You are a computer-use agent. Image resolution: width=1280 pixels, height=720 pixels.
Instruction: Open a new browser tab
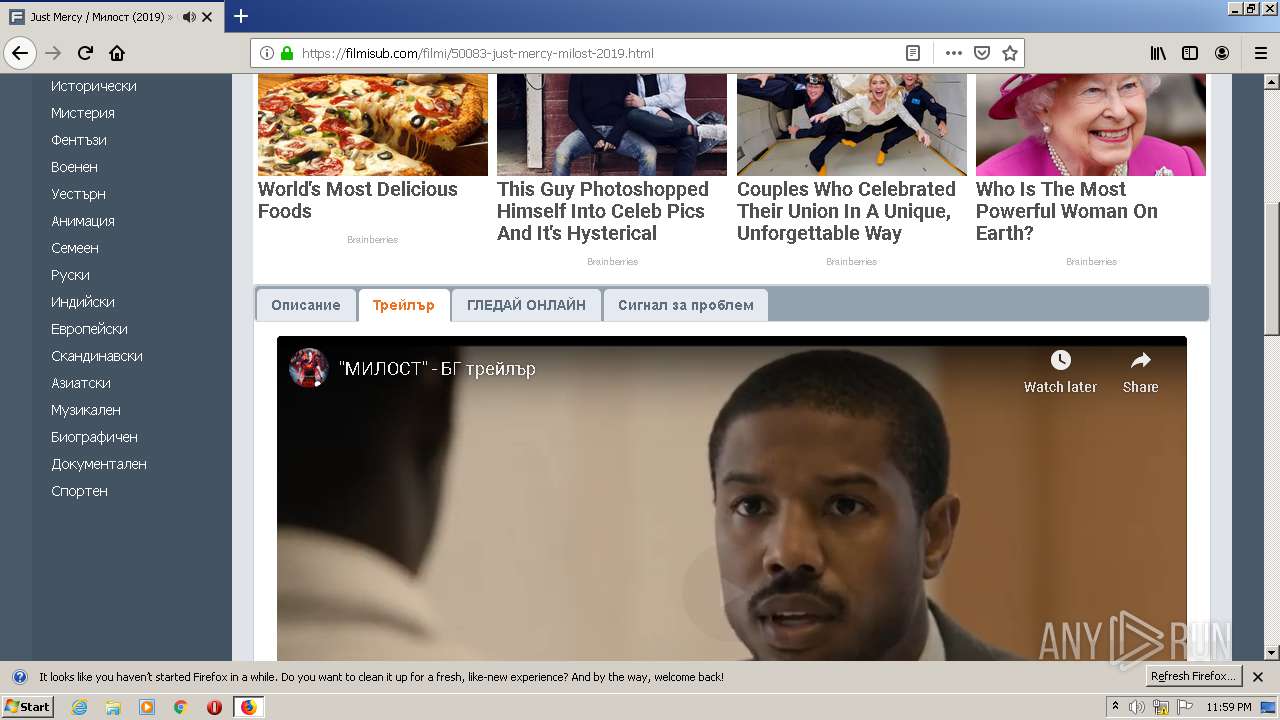(x=241, y=17)
